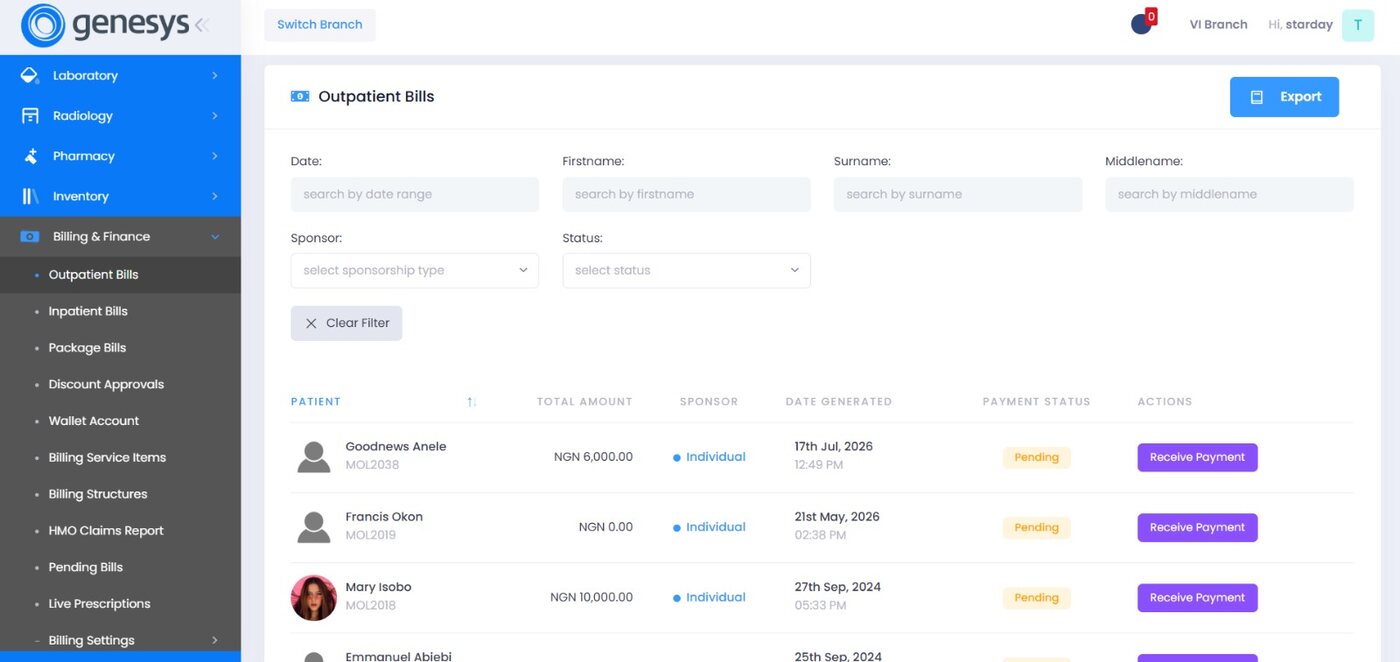Click amount NGN 0.00
The width and height of the screenshot is (1400, 662).
[606, 527]
